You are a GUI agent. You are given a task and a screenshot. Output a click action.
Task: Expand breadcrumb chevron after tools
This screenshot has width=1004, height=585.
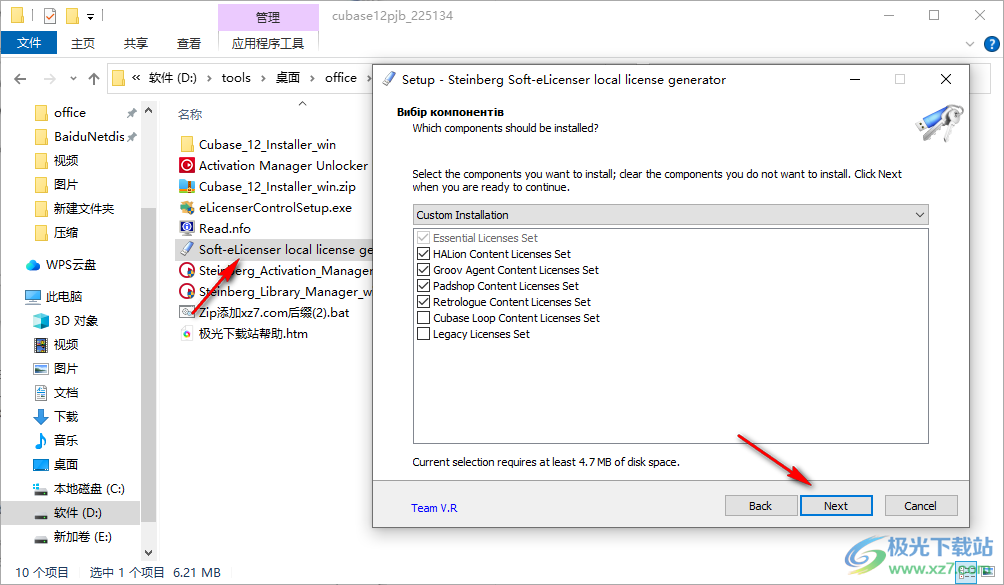pyautogui.click(x=263, y=79)
